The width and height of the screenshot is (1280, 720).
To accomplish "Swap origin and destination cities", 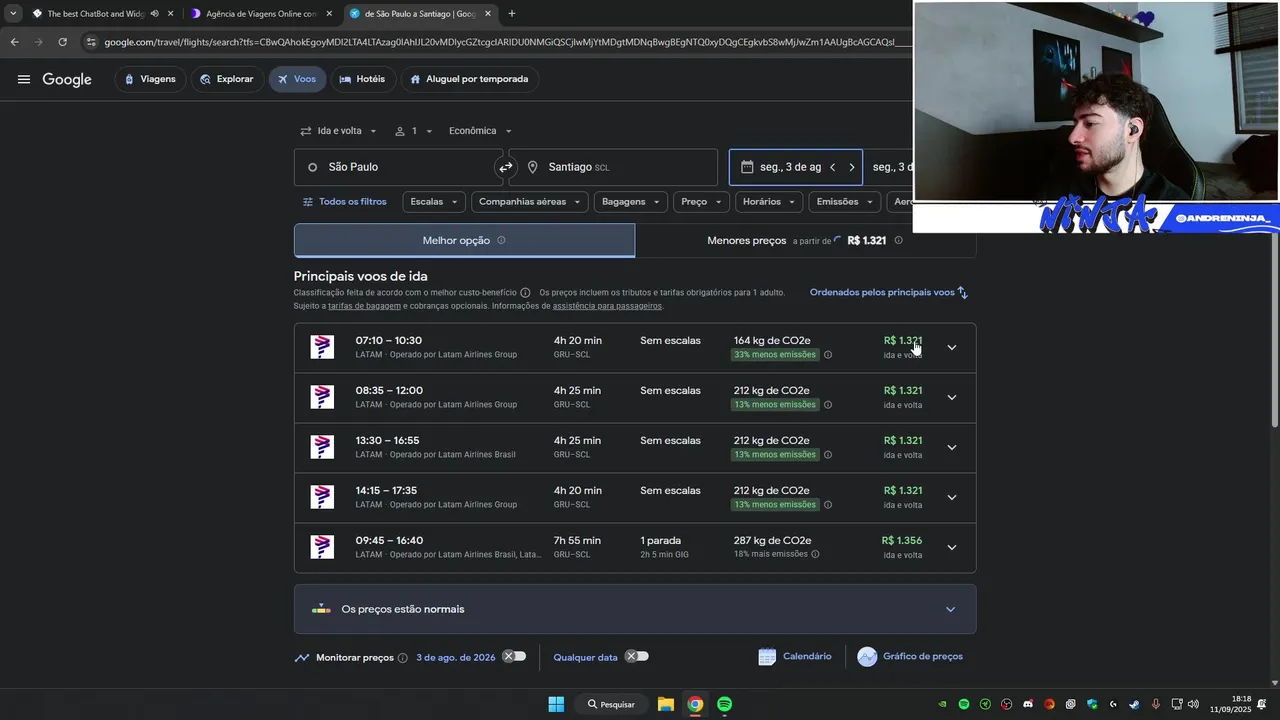I will pos(506,167).
